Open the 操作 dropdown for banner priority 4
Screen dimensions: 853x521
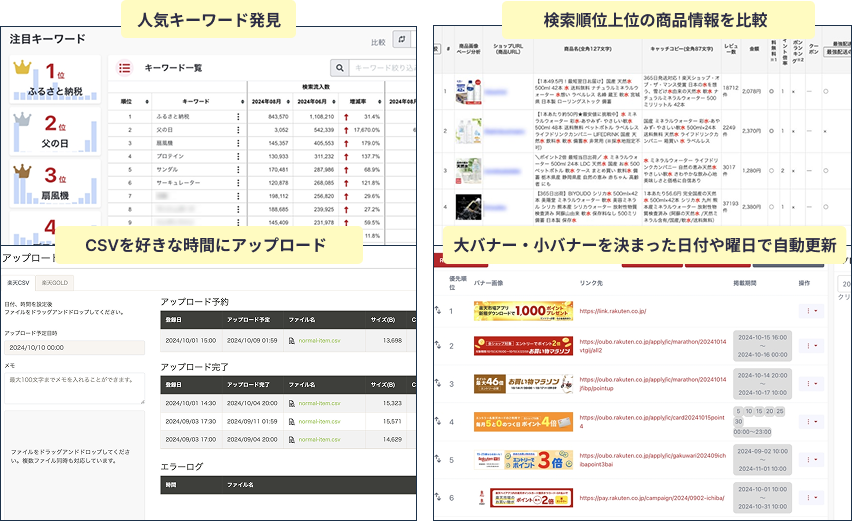point(811,421)
